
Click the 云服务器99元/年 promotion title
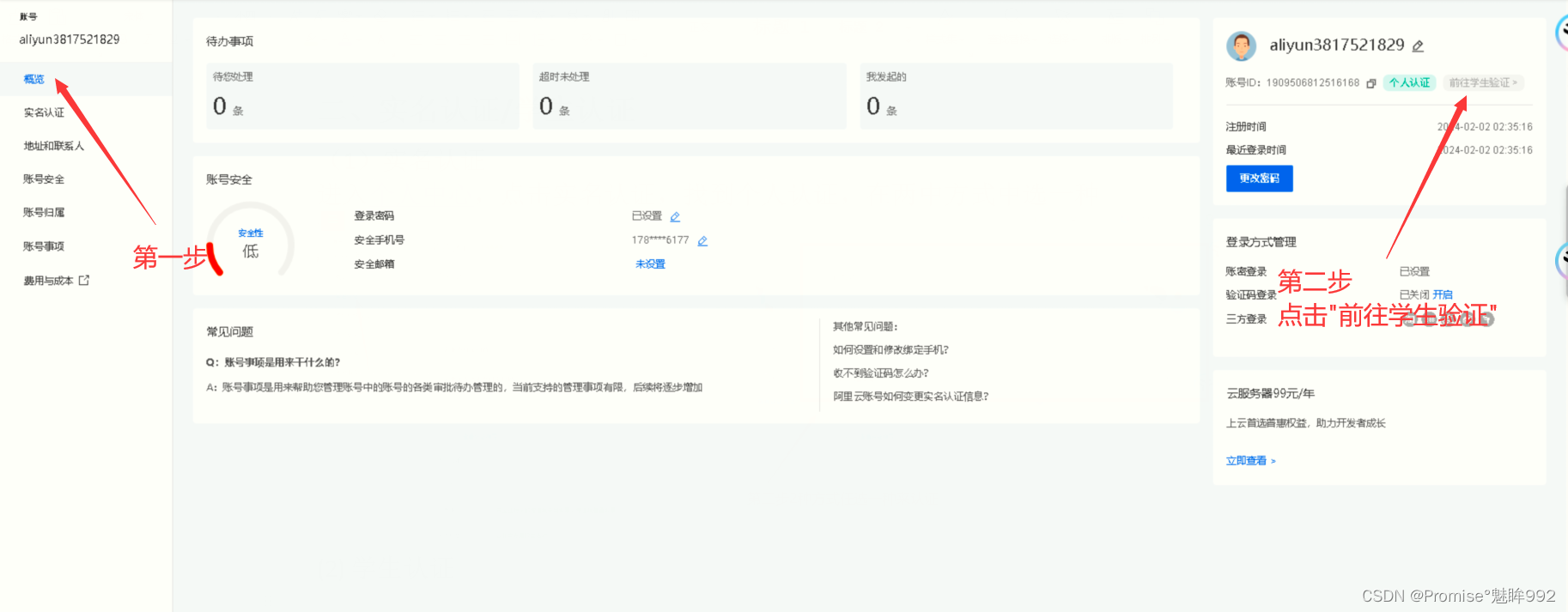1270,394
